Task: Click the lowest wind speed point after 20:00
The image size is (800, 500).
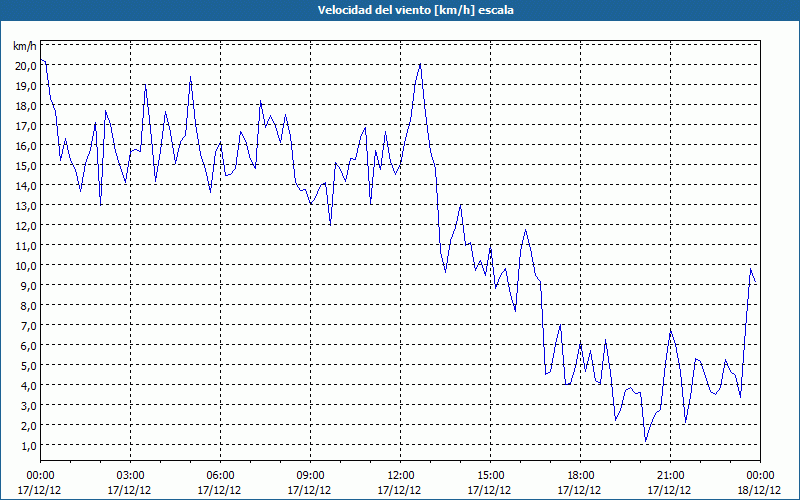Action: point(645,441)
